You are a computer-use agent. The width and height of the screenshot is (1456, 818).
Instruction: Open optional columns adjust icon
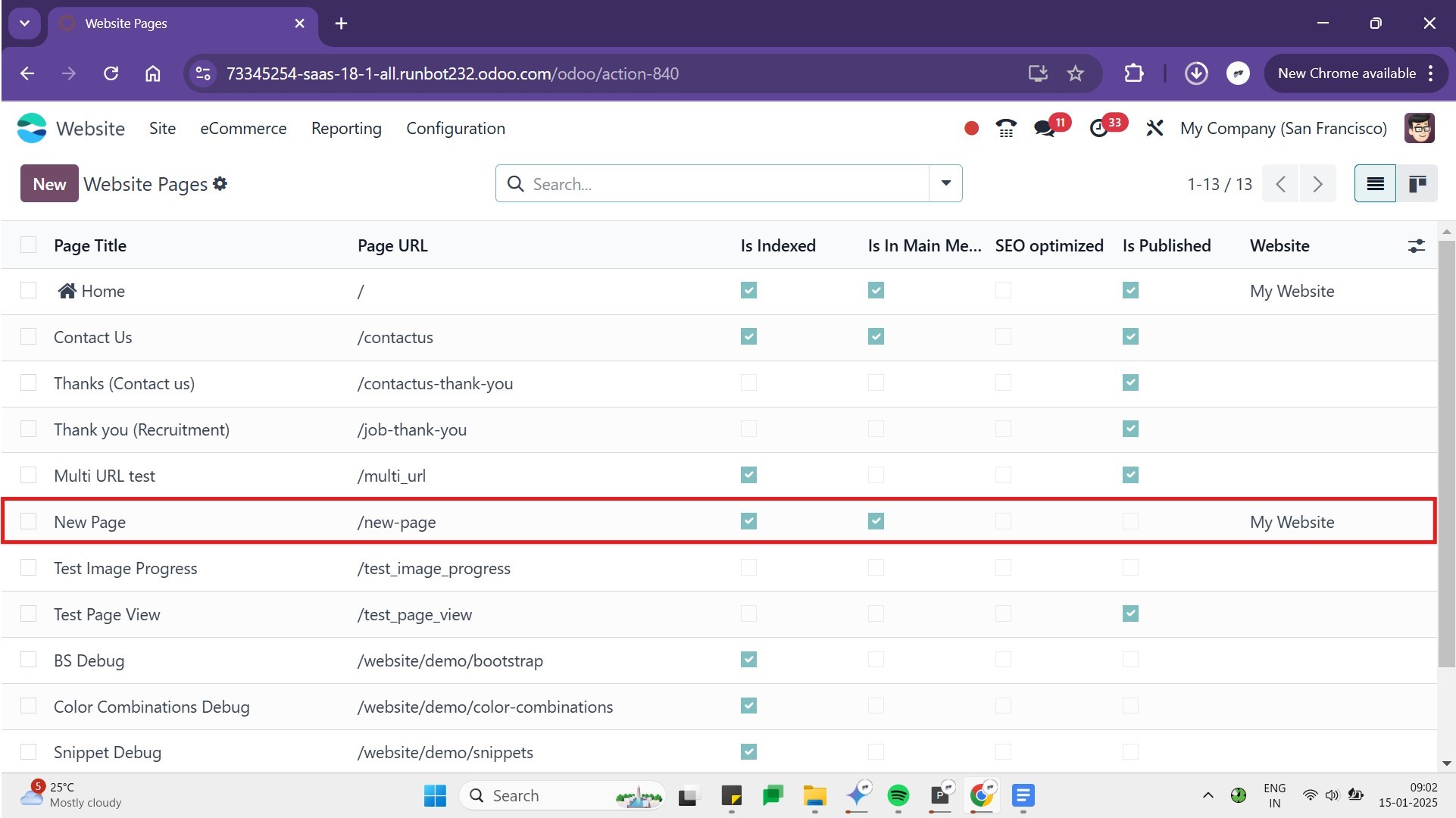pyautogui.click(x=1416, y=246)
